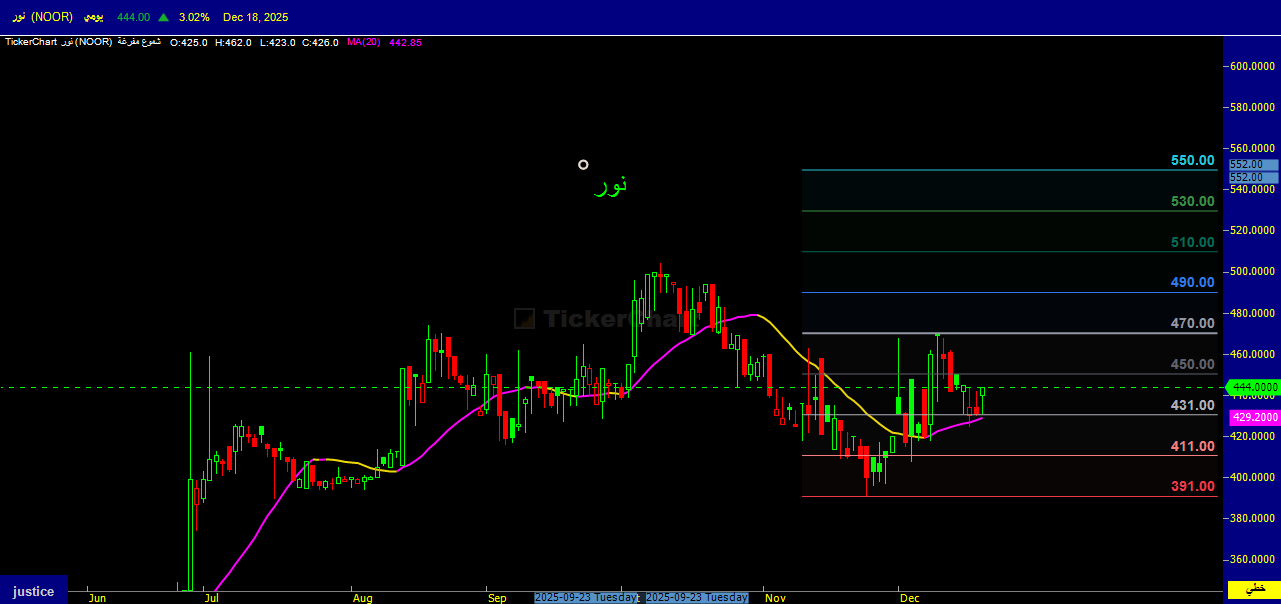
Task: Click the نور (NOOR) symbol title
Action: pos(43,17)
